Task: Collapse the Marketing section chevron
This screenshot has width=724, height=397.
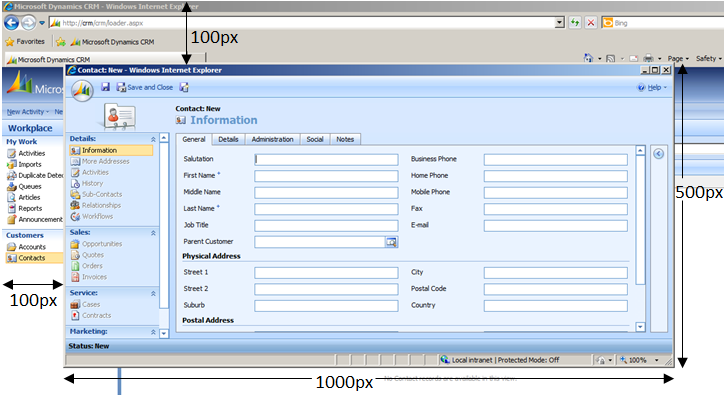Action: click(153, 332)
